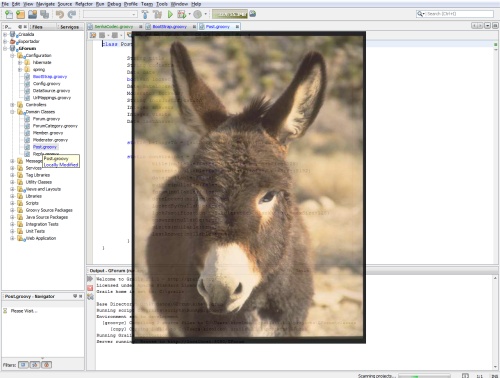Click the red stop icon in Output

pyautogui.click(x=90, y=288)
